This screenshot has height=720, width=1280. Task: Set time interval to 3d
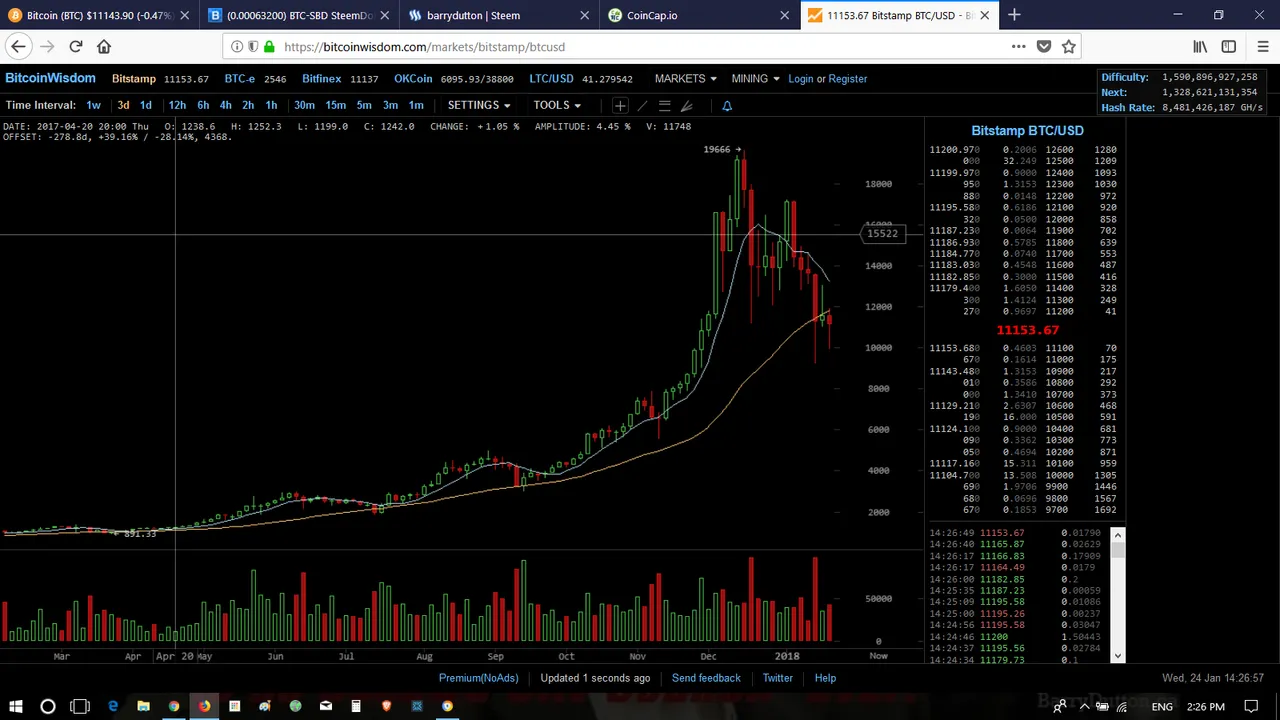123,105
